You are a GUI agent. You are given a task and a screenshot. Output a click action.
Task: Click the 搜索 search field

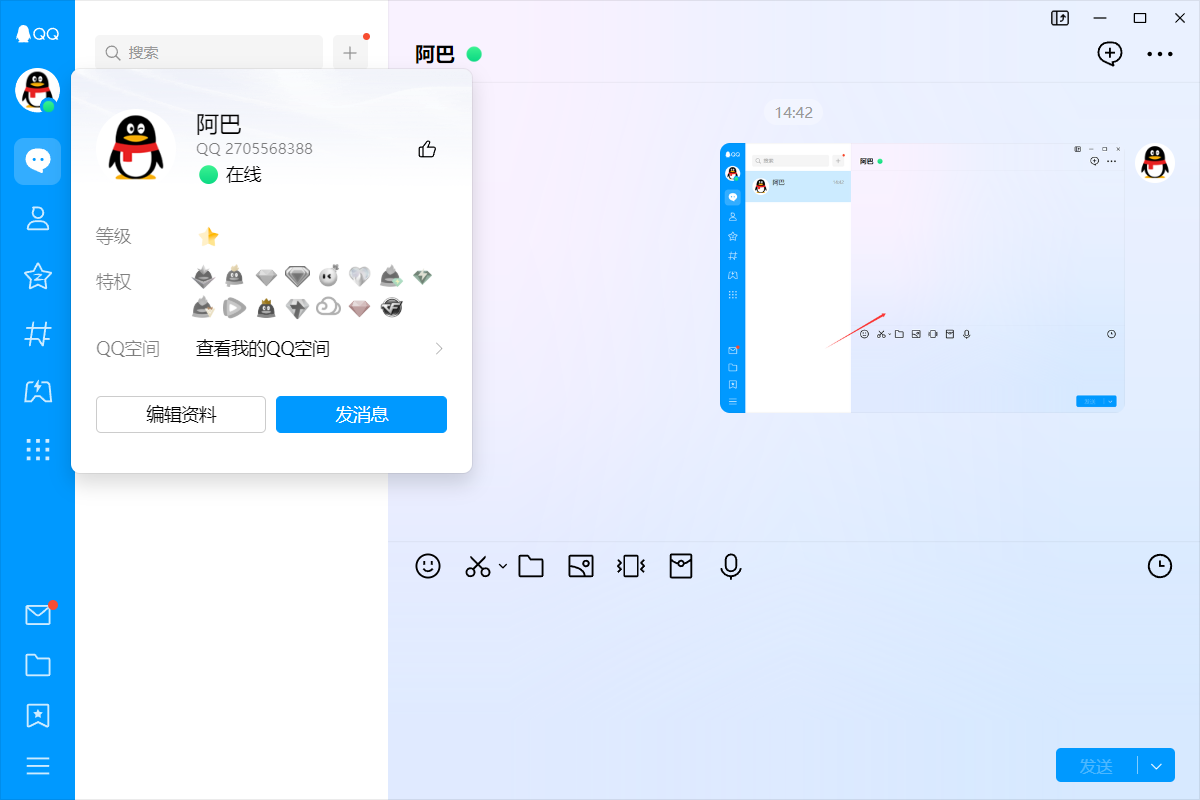point(209,52)
